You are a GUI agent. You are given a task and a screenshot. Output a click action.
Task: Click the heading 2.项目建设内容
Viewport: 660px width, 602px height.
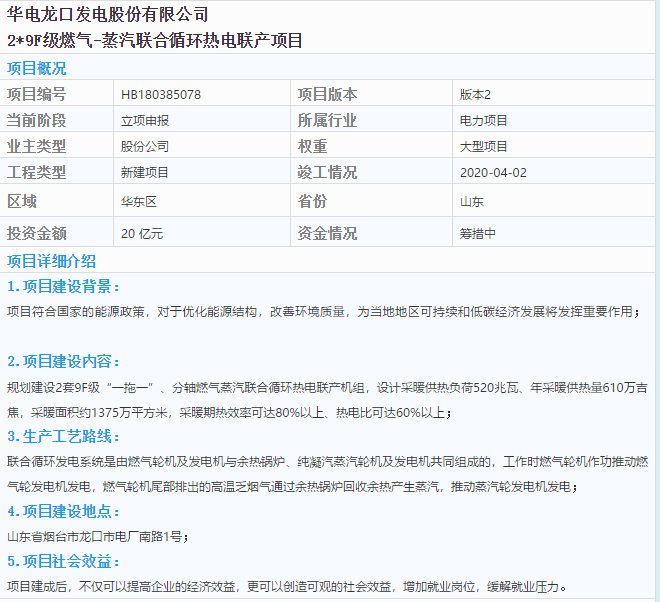[63, 361]
